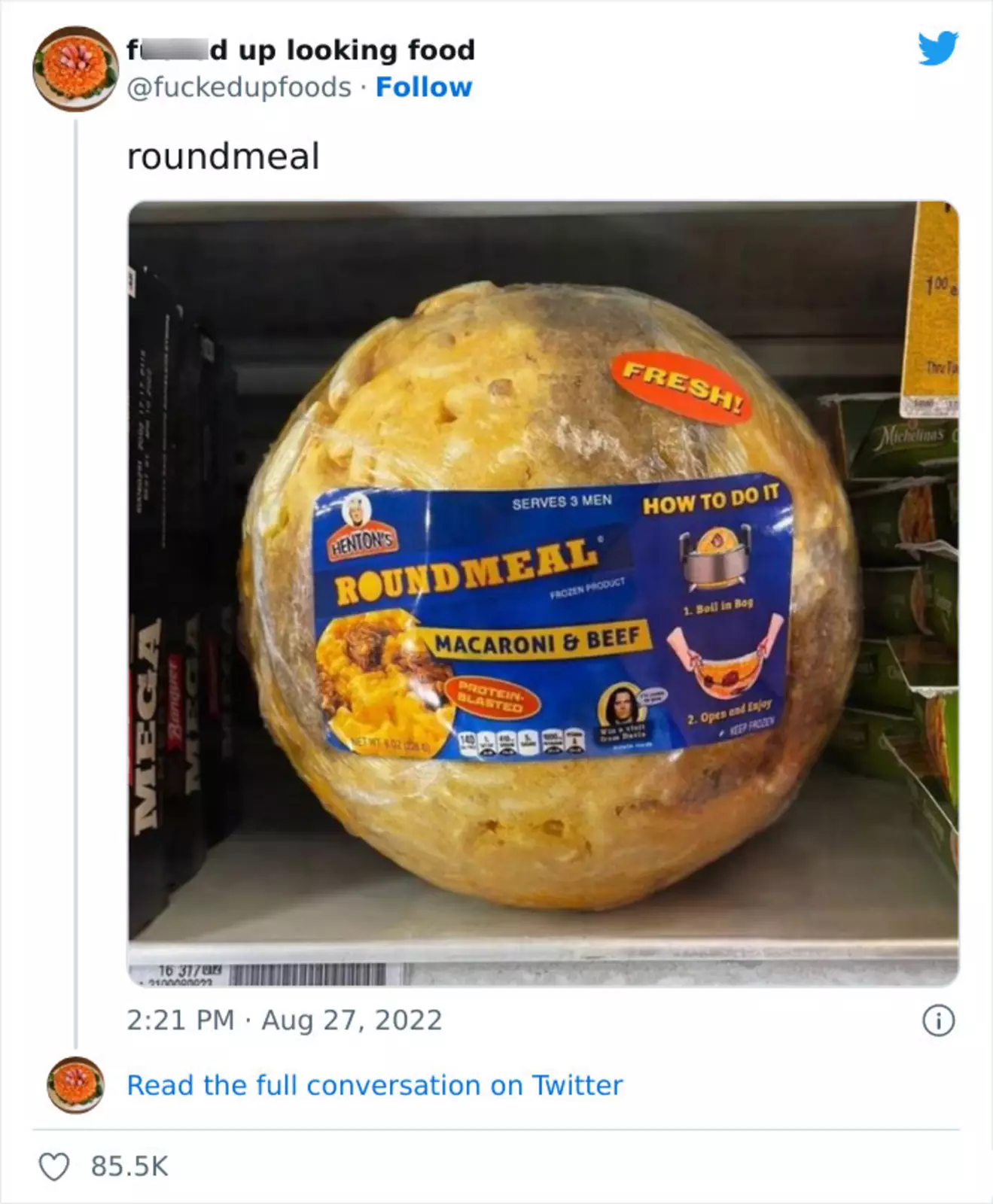993x1204 pixels.
Task: Open the Roundmeal title on the photo label
Action: [x=468, y=570]
